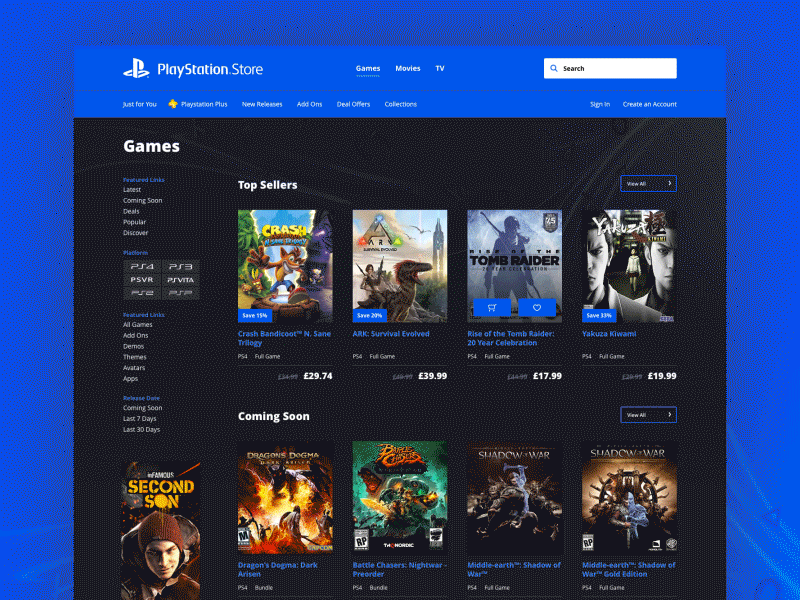This screenshot has height=600, width=800.
Task: Open inFamous Second Son banner
Action: [x=161, y=531]
